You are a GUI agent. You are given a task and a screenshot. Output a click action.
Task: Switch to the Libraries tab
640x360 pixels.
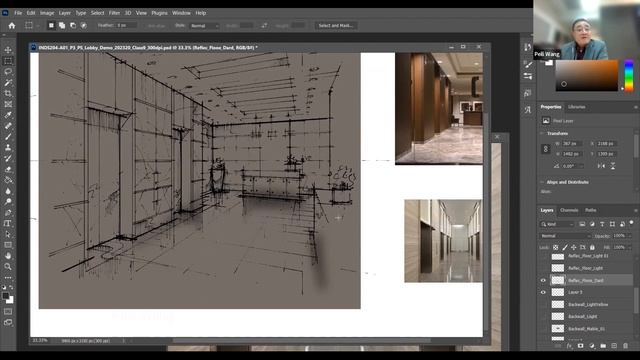click(577, 107)
